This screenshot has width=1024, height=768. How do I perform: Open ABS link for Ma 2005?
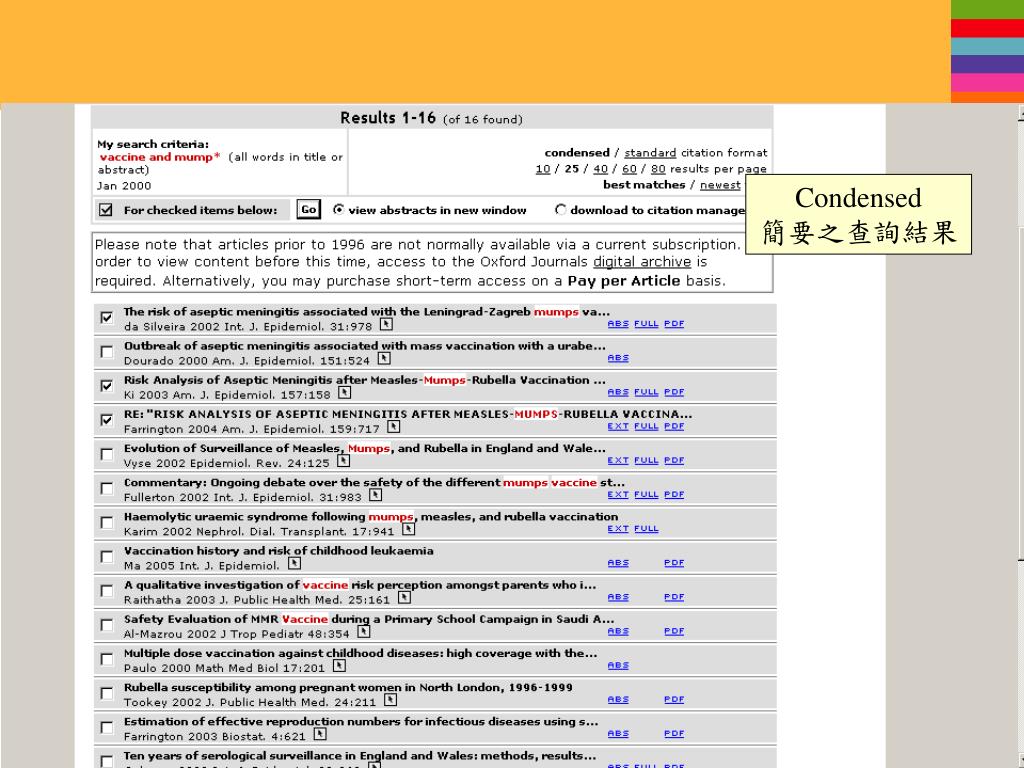[618, 563]
